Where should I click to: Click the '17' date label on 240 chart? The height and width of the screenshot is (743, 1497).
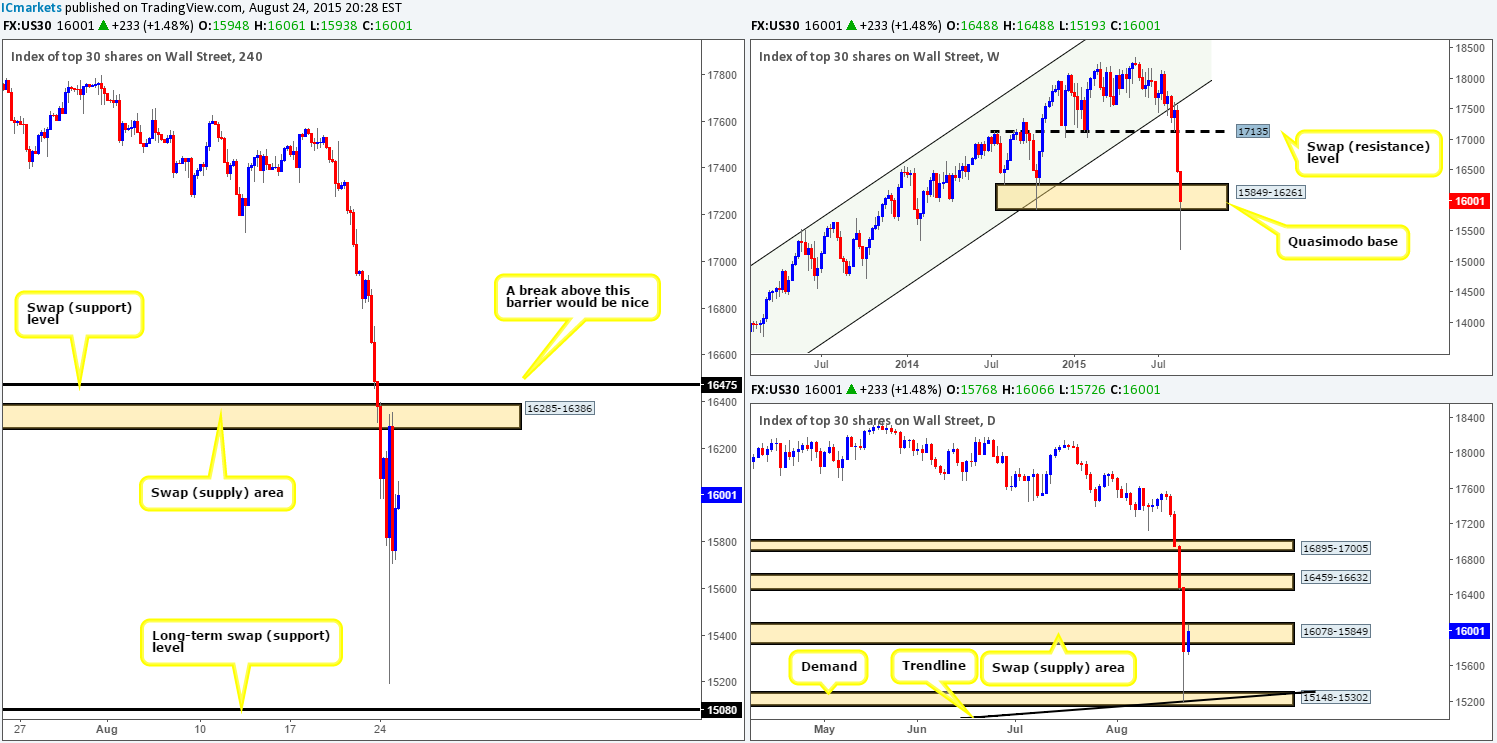290,730
